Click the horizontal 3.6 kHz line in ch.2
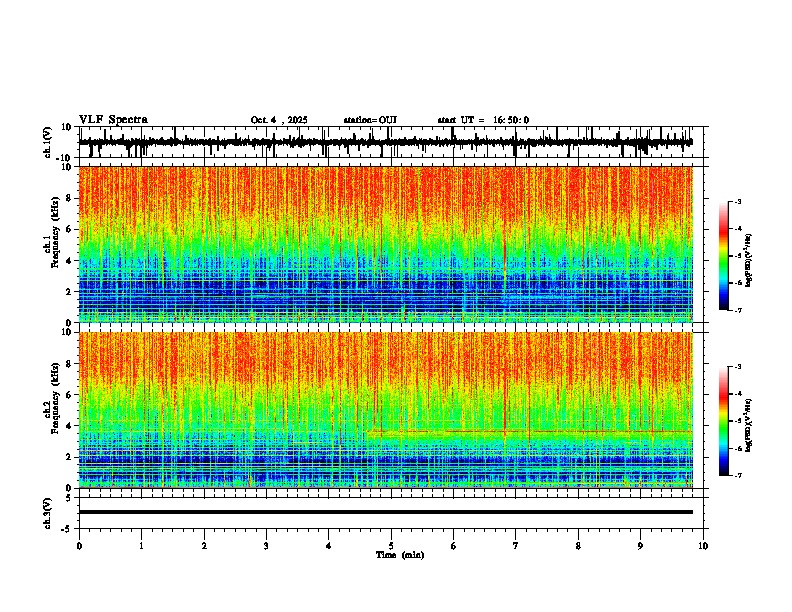The height and width of the screenshot is (612, 792). 530,431
